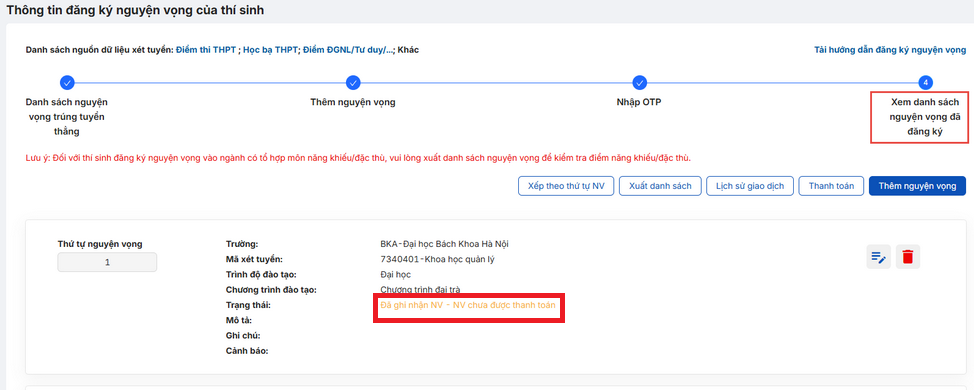Open 'Học bạ THPT' data source link

270,50
